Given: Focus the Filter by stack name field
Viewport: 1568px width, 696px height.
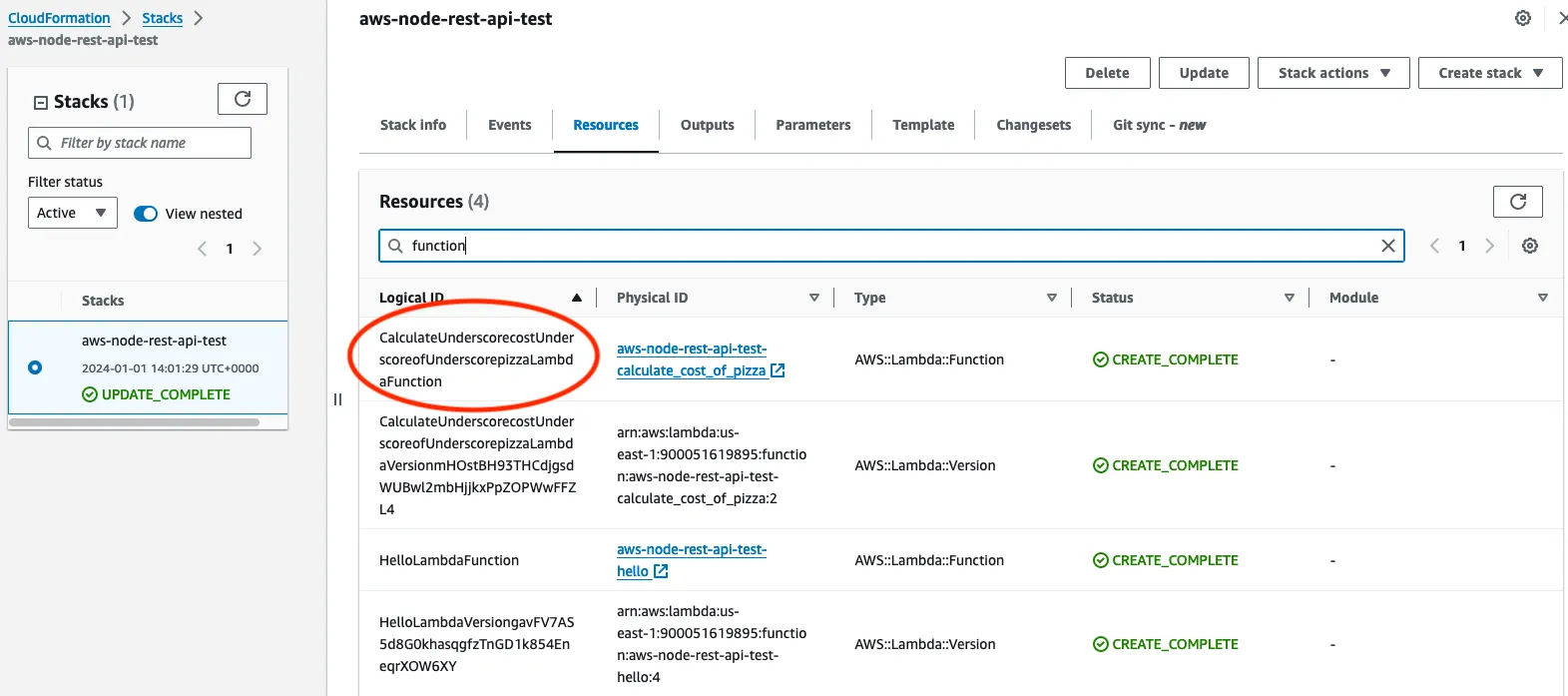Looking at the screenshot, I should (x=140, y=143).
